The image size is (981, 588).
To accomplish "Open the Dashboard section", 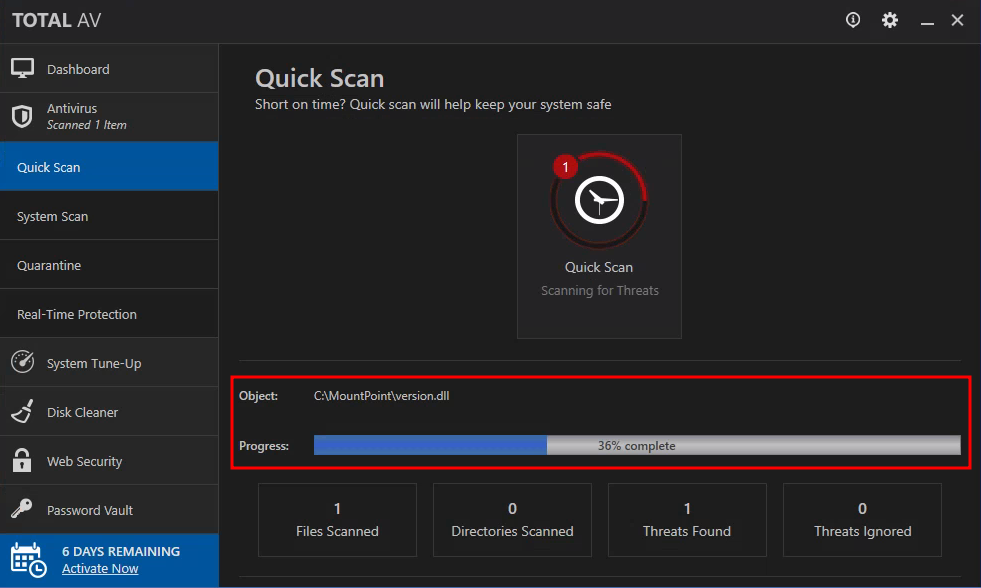I will pyautogui.click(x=109, y=69).
